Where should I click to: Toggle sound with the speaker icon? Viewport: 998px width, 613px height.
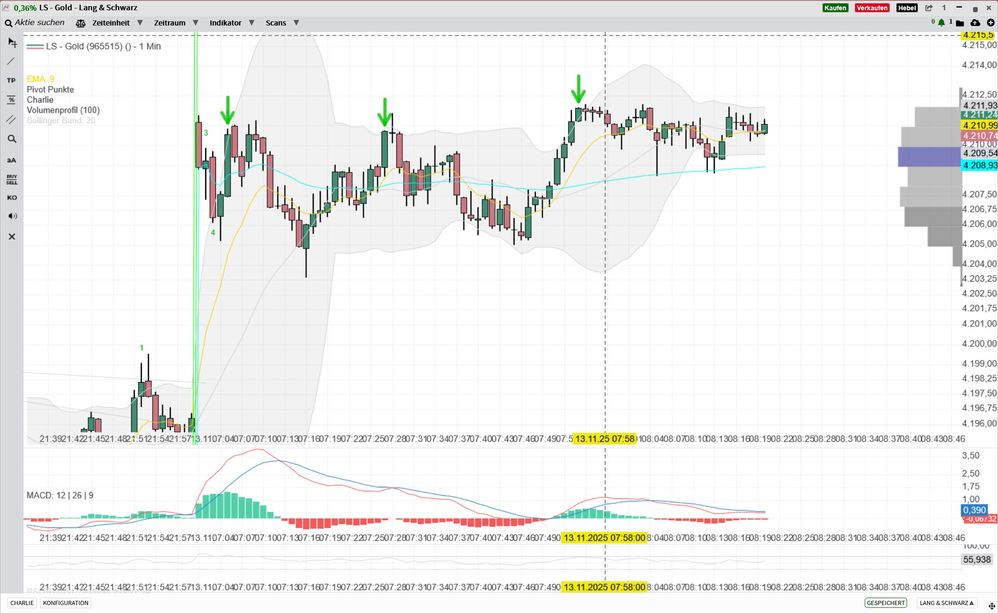pos(11,216)
